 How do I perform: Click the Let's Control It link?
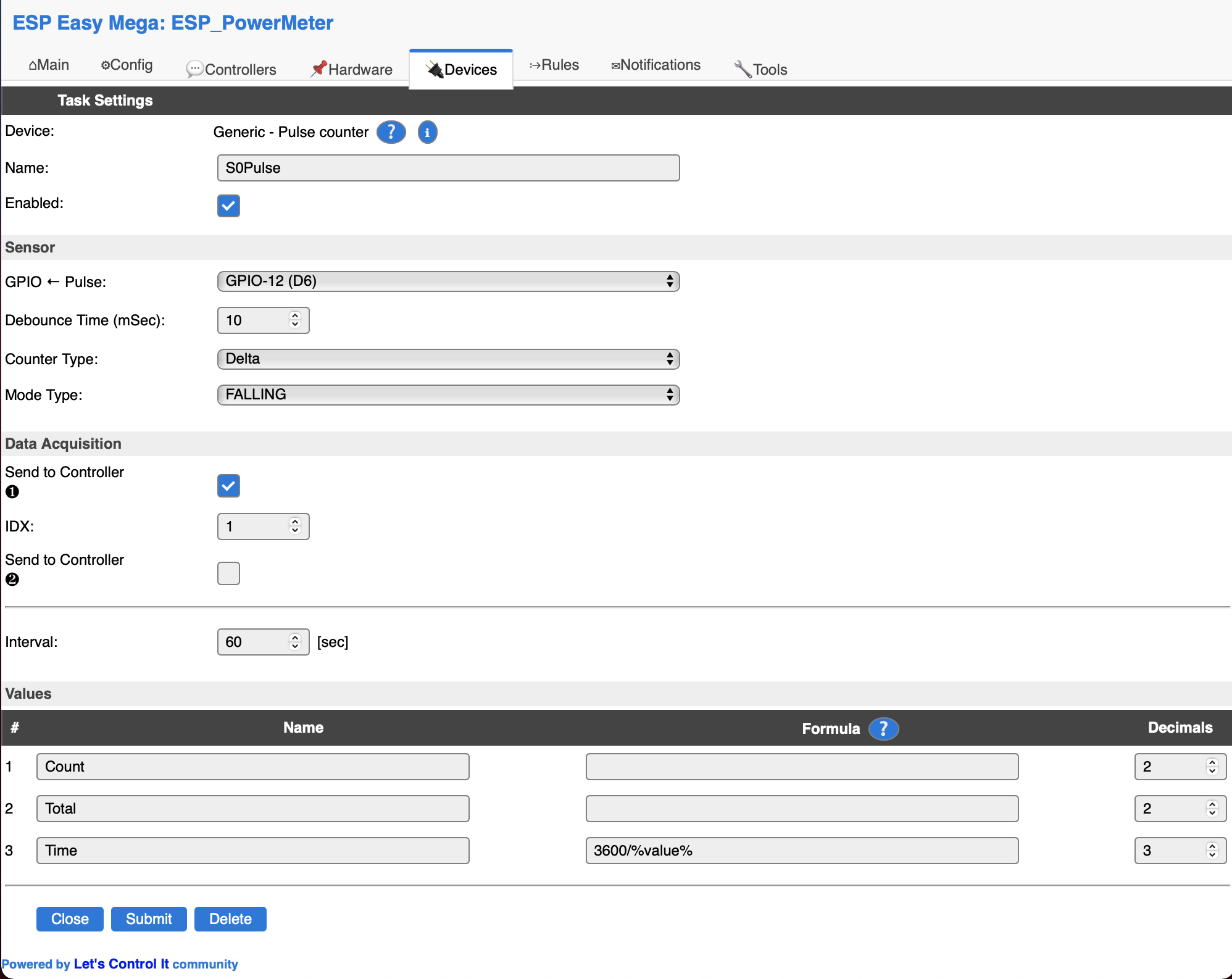tap(121, 964)
